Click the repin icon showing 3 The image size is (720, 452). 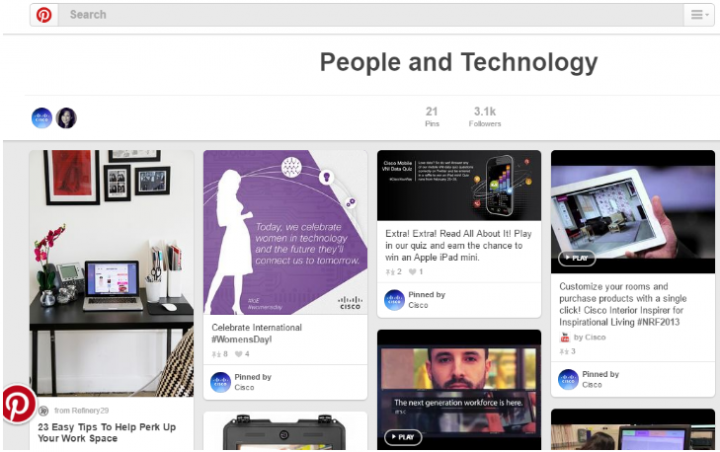point(563,351)
